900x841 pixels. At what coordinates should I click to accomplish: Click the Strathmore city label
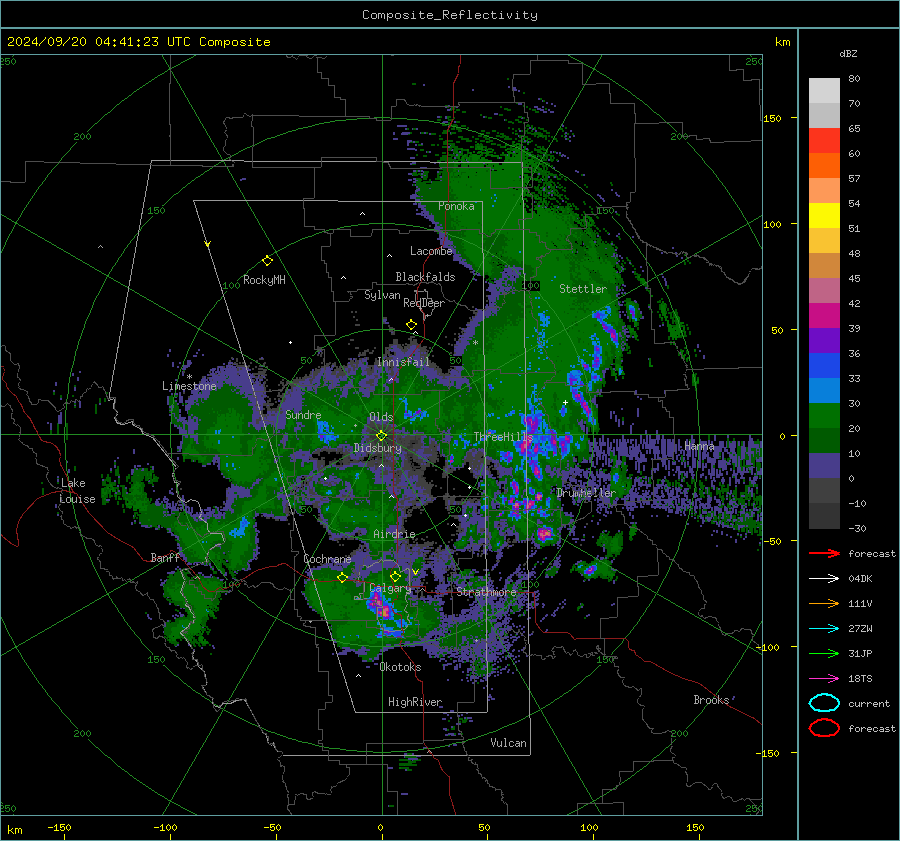coord(486,592)
